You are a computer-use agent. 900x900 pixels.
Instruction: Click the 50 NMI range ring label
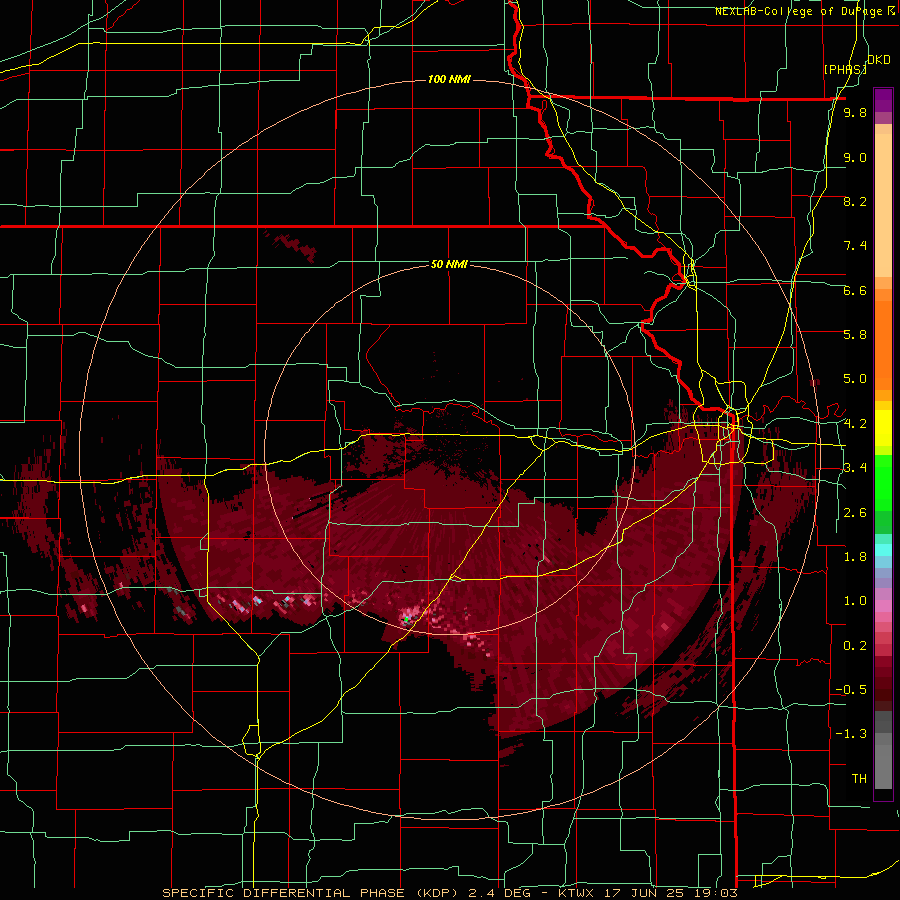coord(449,264)
